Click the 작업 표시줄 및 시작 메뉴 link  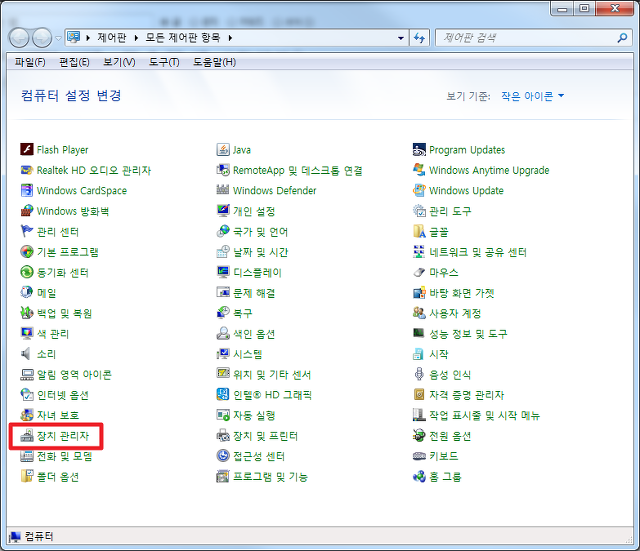tap(484, 415)
